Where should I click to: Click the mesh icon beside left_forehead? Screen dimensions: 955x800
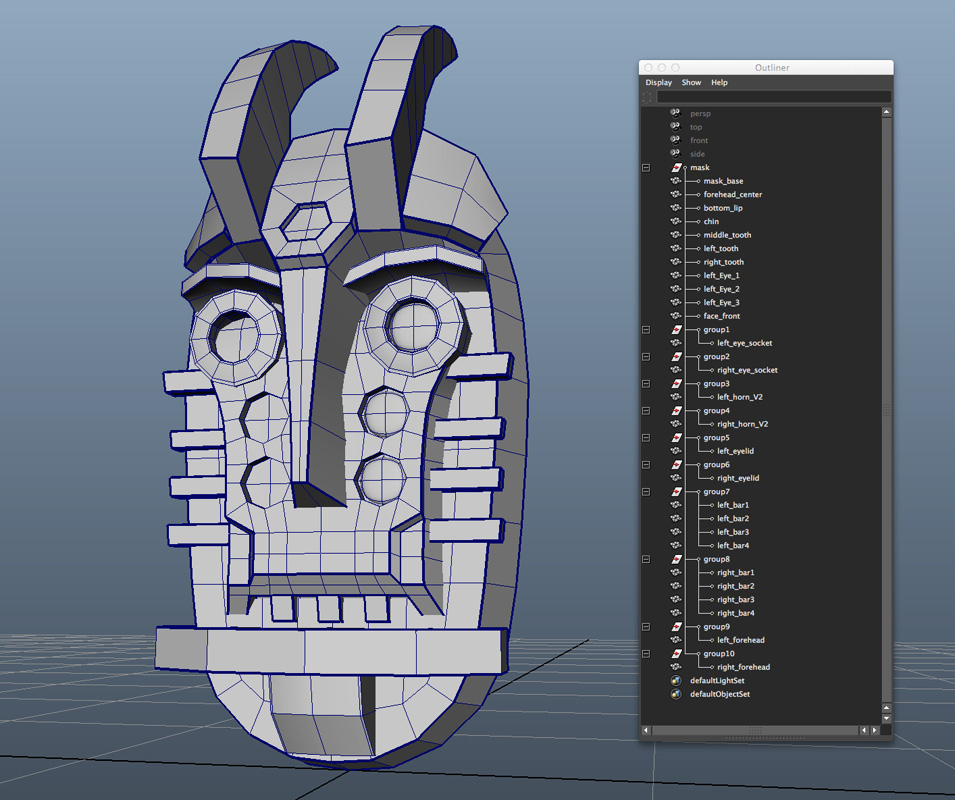click(x=675, y=640)
